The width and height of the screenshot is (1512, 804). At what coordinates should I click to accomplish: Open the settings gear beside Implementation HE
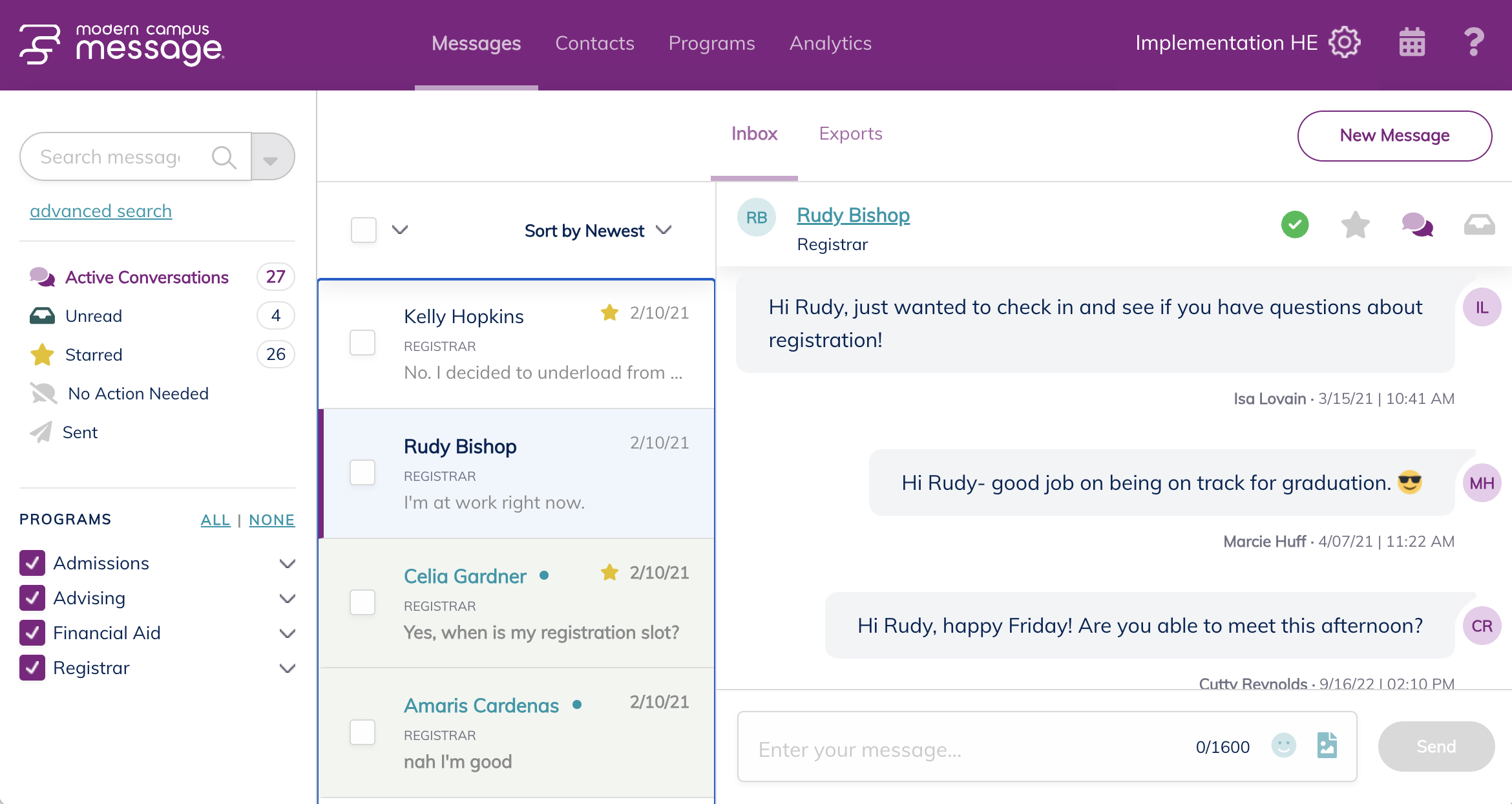pos(1343,43)
